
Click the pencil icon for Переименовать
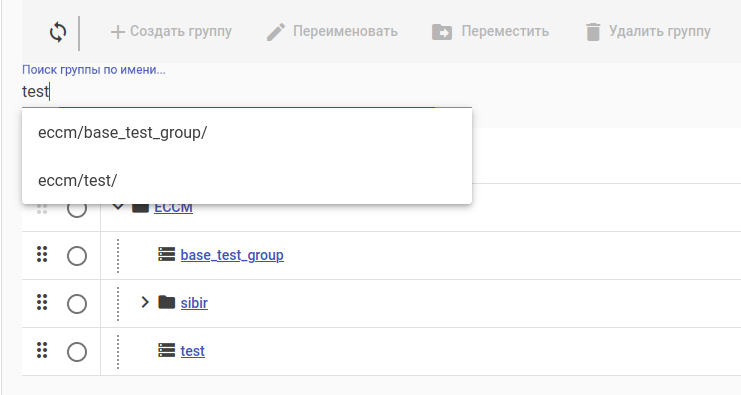(276, 32)
